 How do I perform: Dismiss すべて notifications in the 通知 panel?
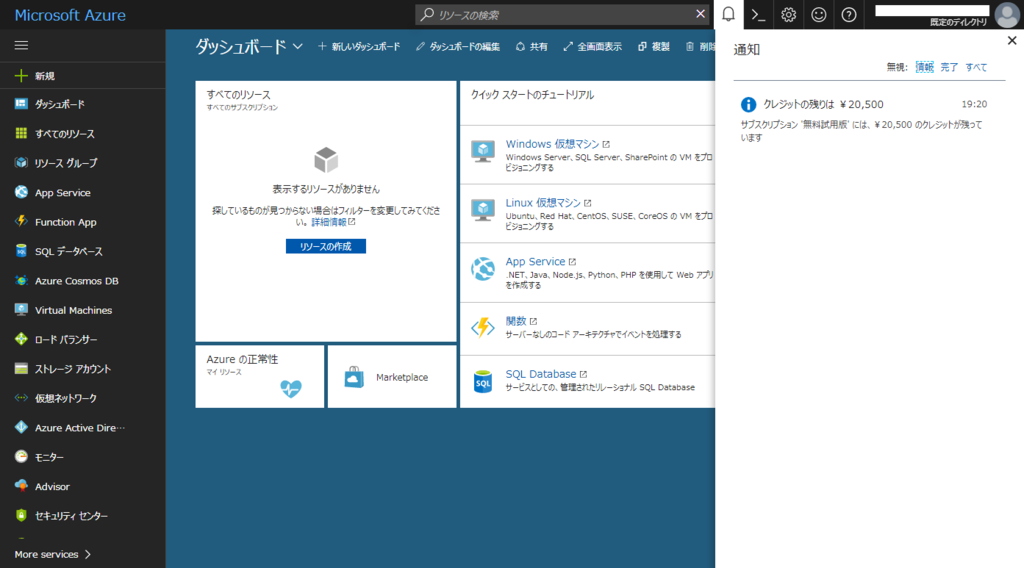click(x=976, y=67)
